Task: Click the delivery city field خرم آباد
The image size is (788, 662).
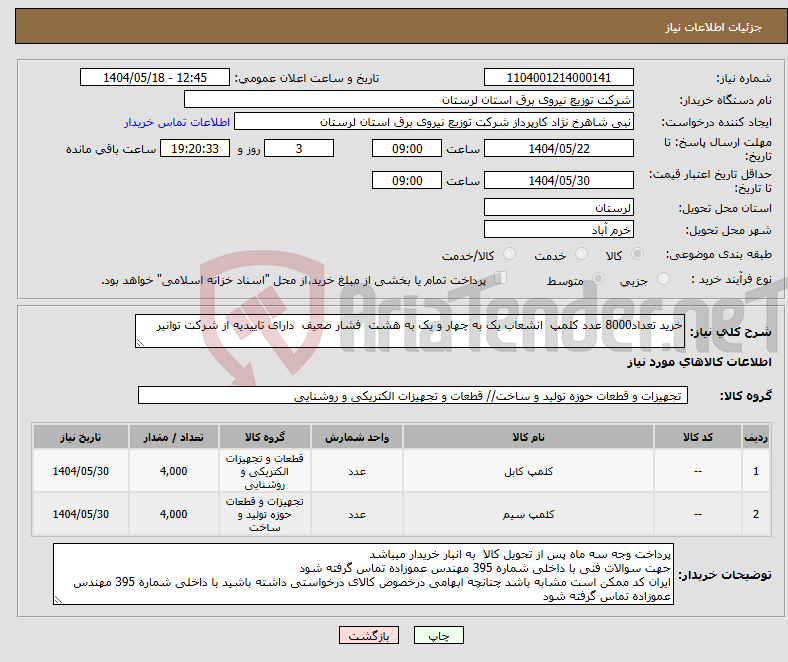Action: [558, 229]
